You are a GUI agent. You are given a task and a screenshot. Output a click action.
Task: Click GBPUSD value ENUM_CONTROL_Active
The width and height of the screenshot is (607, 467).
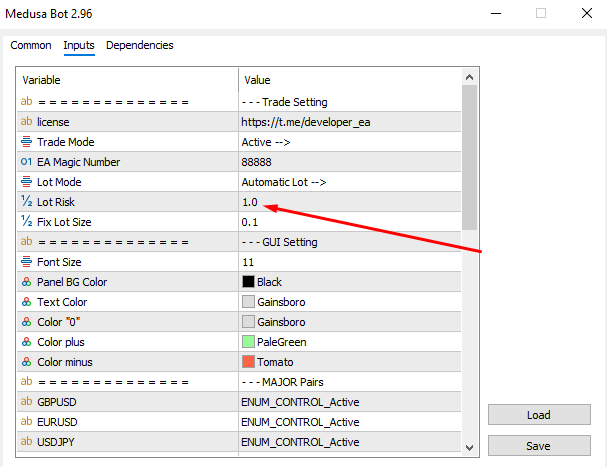click(x=300, y=402)
